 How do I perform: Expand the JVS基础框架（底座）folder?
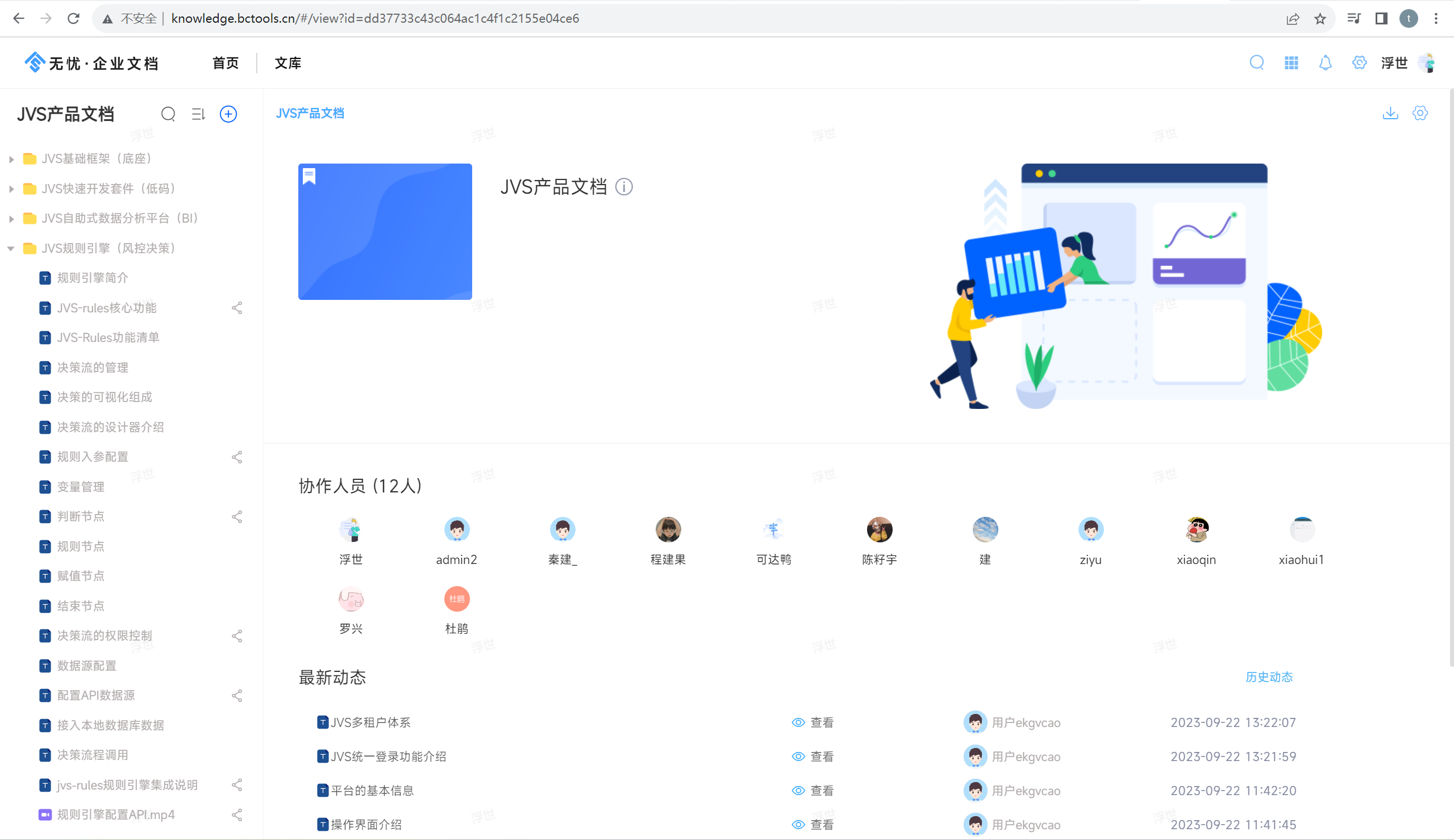click(x=11, y=158)
